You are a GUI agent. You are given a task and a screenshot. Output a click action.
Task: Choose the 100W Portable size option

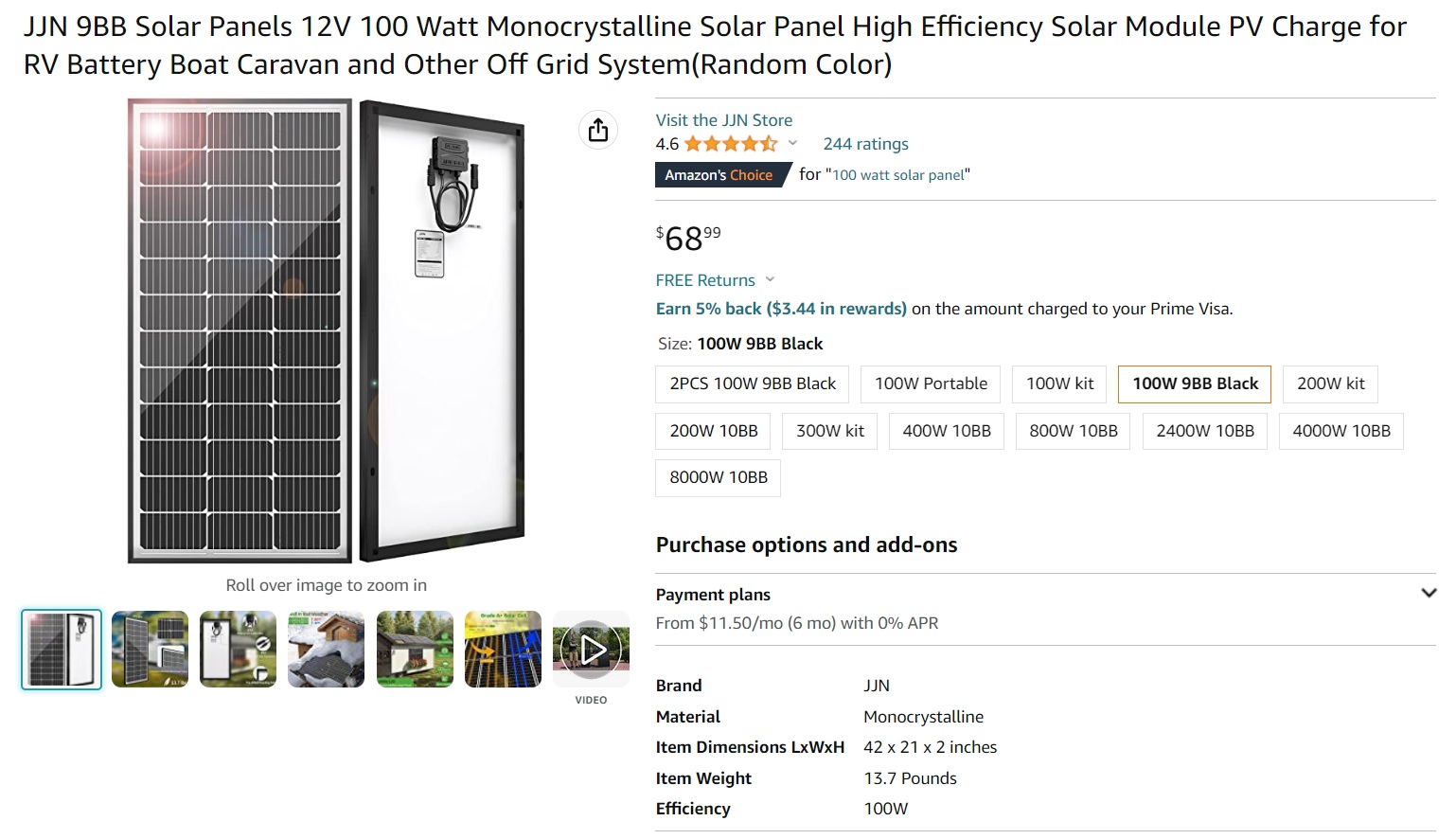tap(931, 384)
